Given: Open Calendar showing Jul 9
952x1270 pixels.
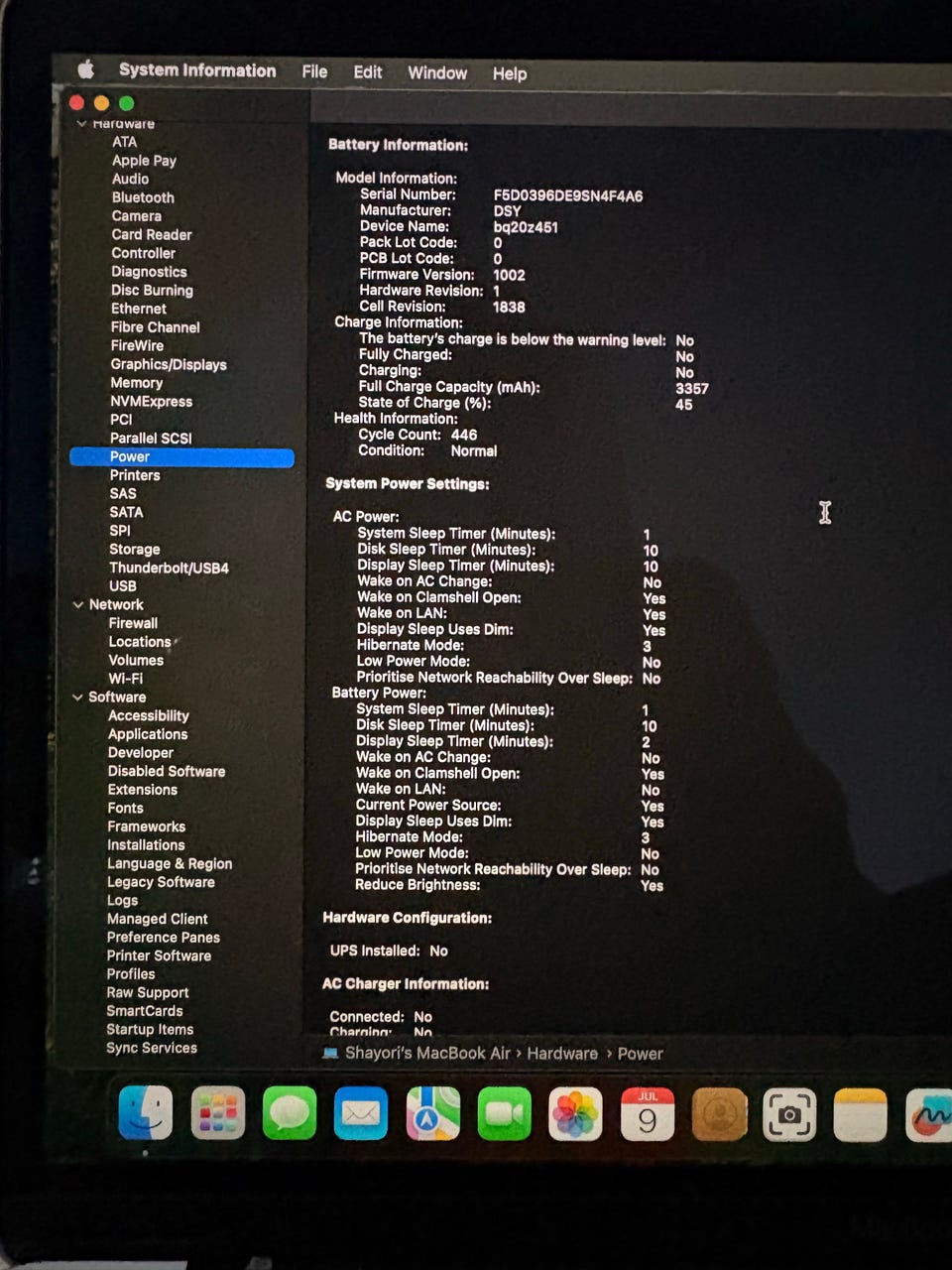Looking at the screenshot, I should 648,1114.
